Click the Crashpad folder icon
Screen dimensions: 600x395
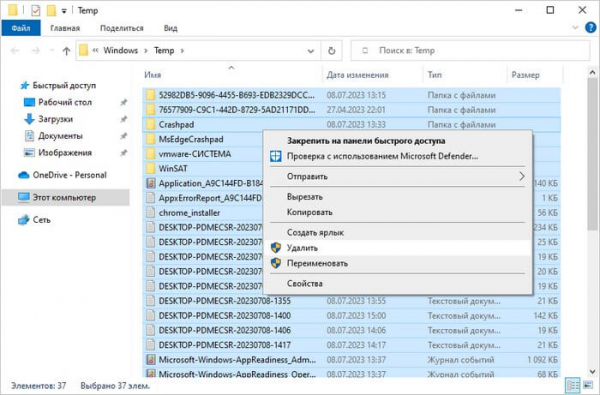click(x=151, y=124)
